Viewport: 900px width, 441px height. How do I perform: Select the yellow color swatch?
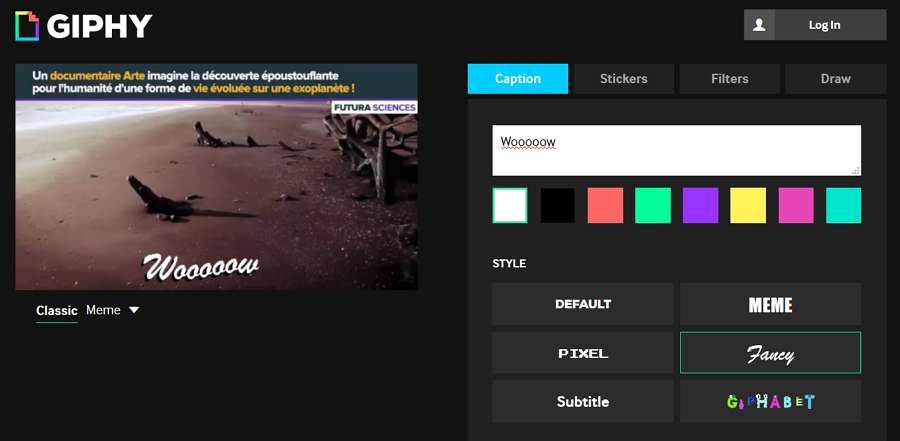tap(748, 205)
